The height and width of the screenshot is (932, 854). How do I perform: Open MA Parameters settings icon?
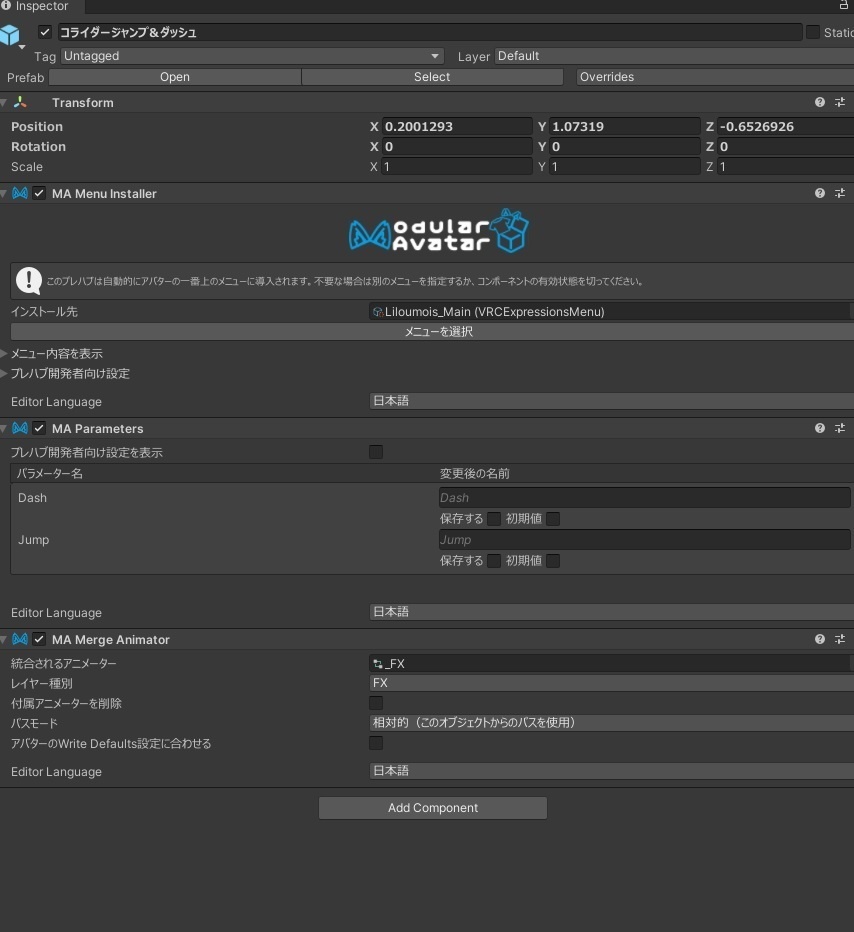tap(840, 428)
